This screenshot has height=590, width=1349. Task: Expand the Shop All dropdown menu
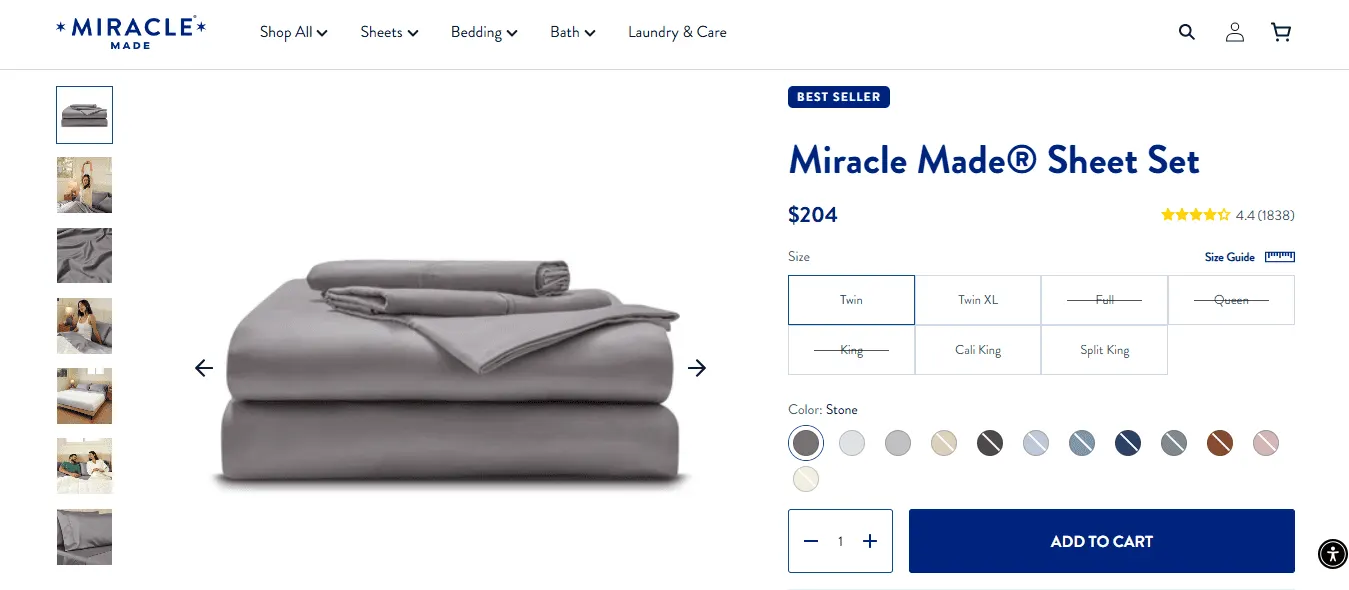pyautogui.click(x=294, y=32)
